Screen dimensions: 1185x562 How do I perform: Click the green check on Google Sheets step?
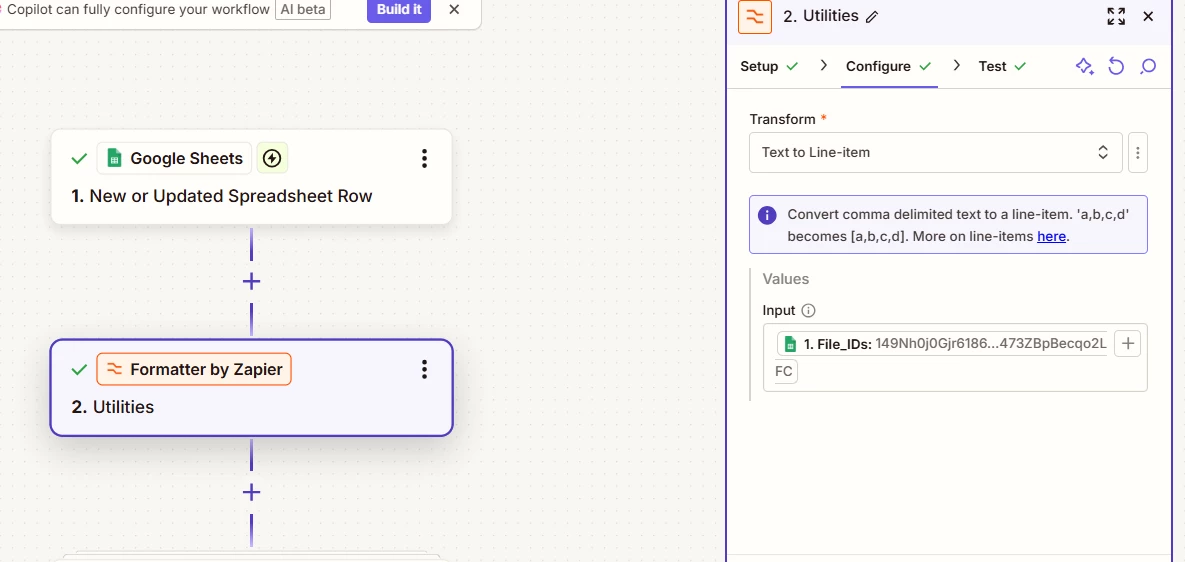click(x=79, y=159)
